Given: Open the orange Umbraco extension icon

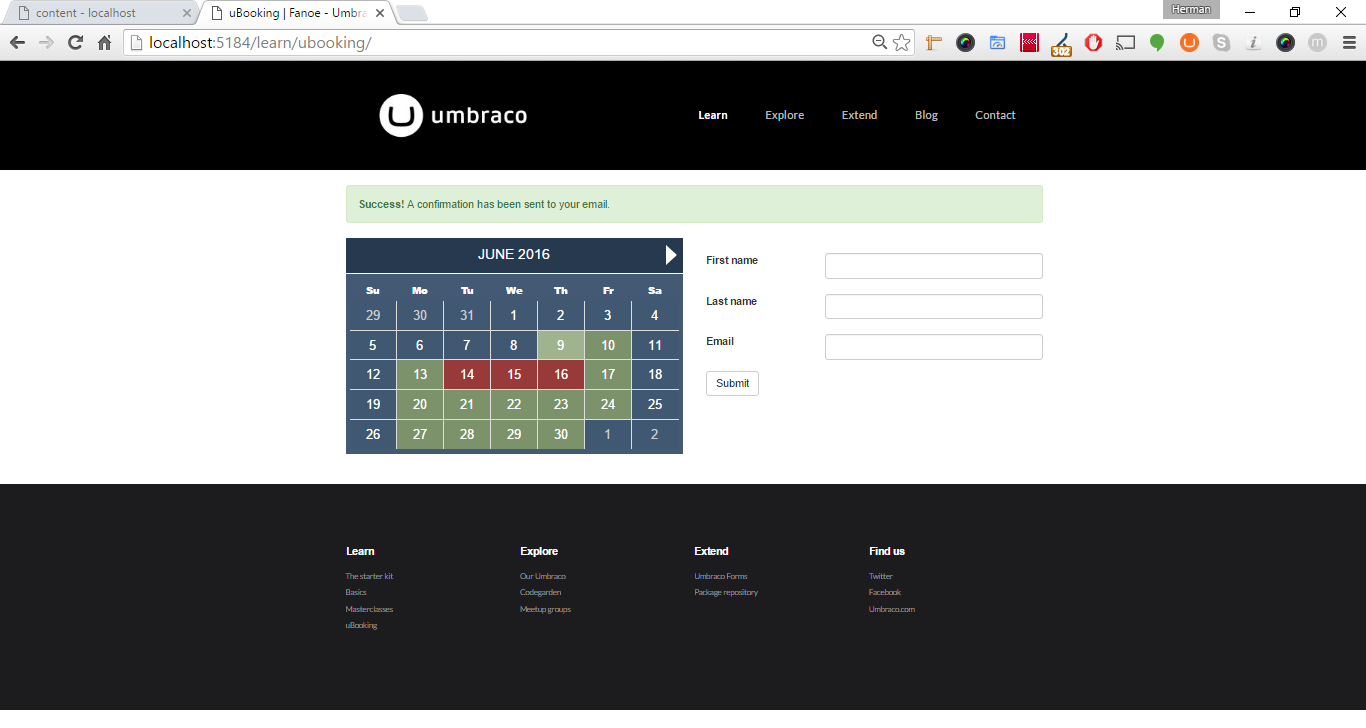Looking at the screenshot, I should point(1189,43).
